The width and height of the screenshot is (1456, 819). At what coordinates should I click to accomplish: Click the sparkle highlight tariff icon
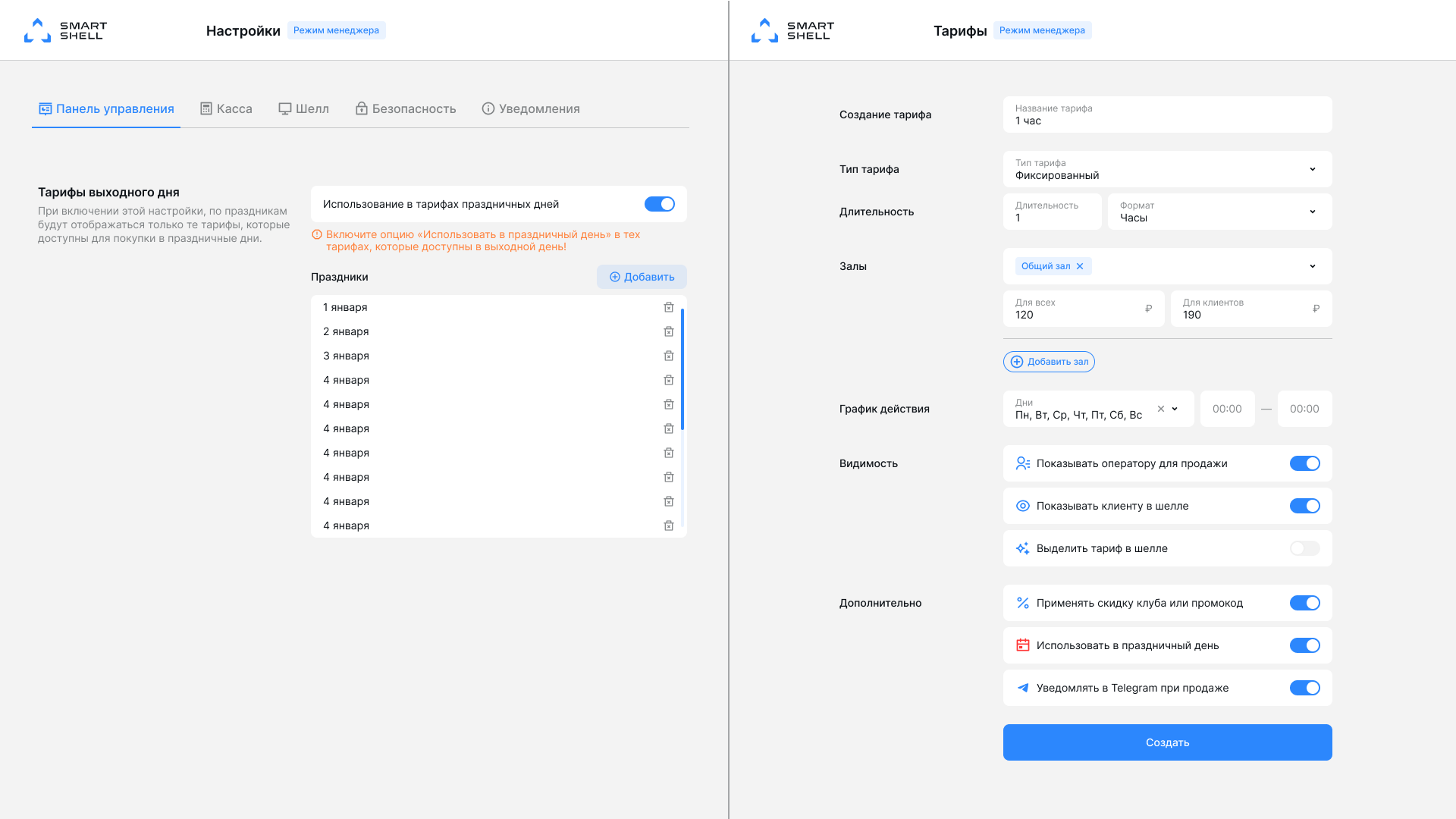tap(1023, 548)
